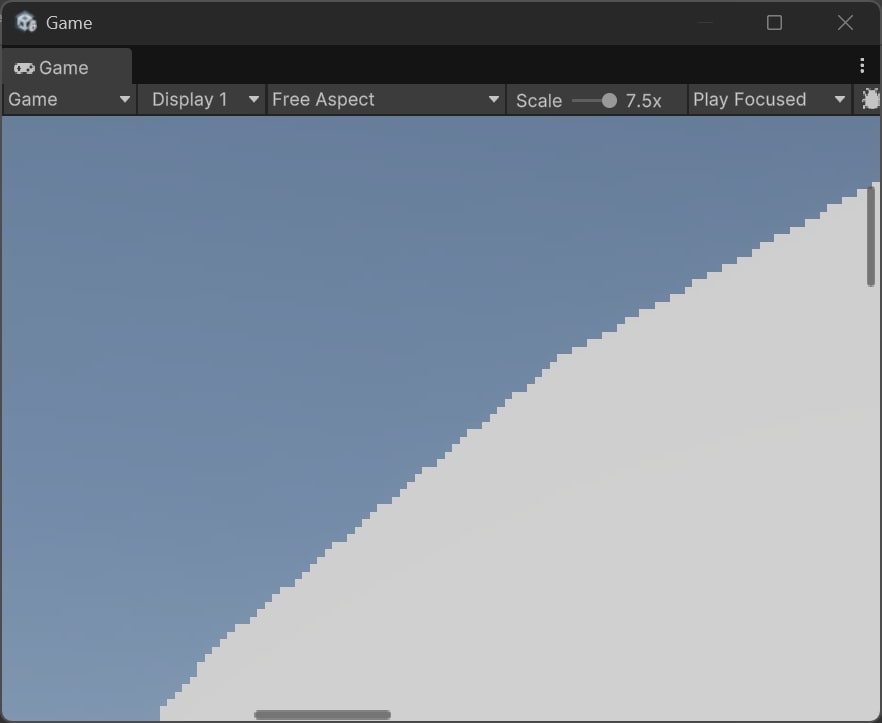Click the gamepad icon on Game tab
Screen dimensions: 882x723
point(24,68)
